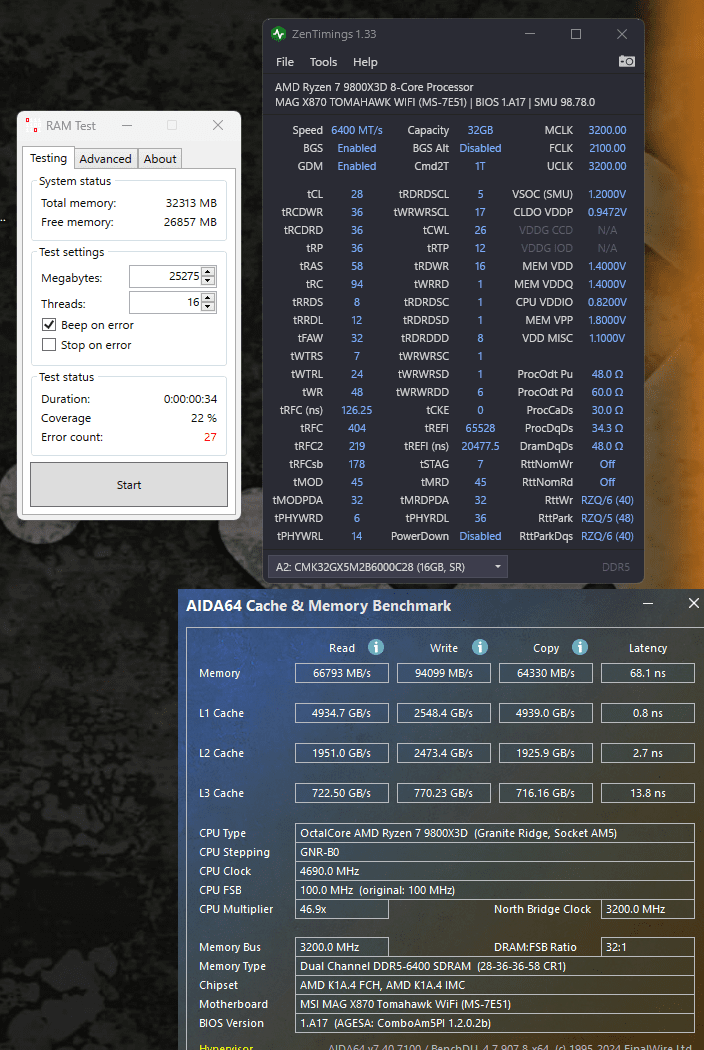The height and width of the screenshot is (1050, 704).
Task: Click the GDM Enabled value in ZenTimings
Action: 356,166
